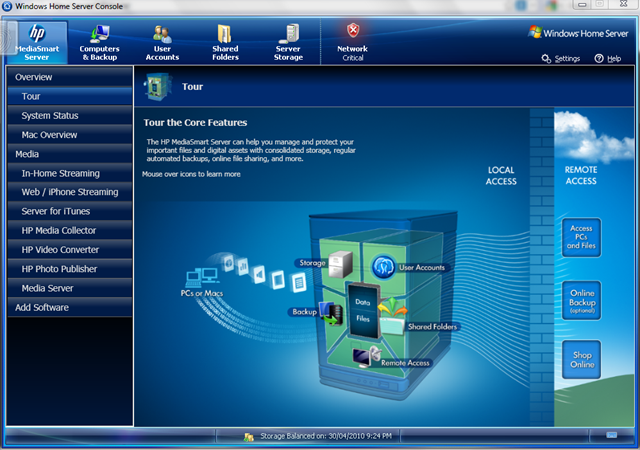
Task: Go to Server Storage tab
Action: (288, 42)
